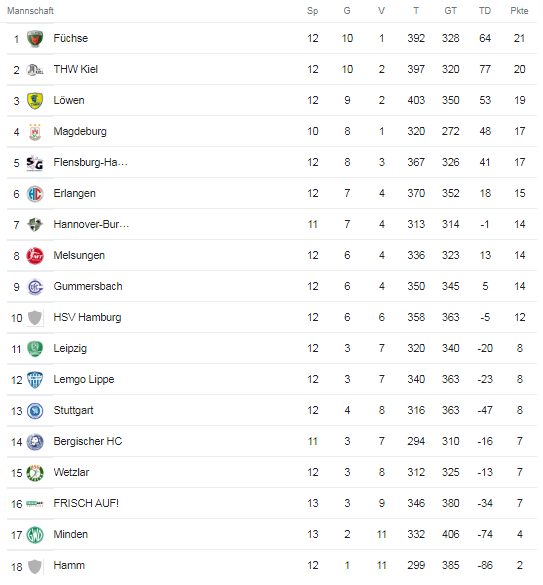Viewport: 543px width, 585px height.
Task: Click the Hannover-Bur… truncated team name
Action: pyautogui.click(x=91, y=224)
